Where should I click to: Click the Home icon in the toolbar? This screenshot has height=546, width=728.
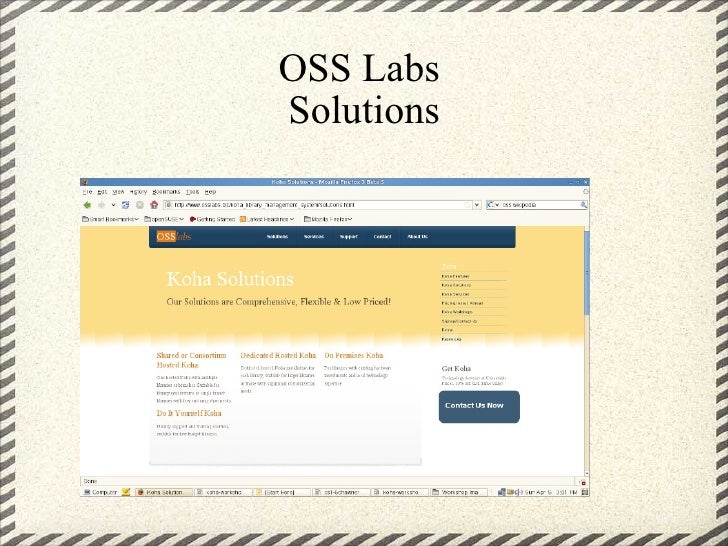point(154,205)
